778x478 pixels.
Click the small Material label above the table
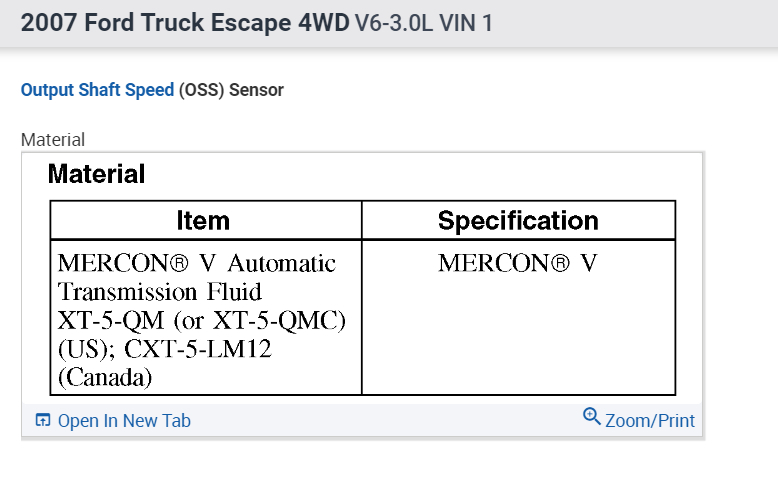(x=53, y=140)
